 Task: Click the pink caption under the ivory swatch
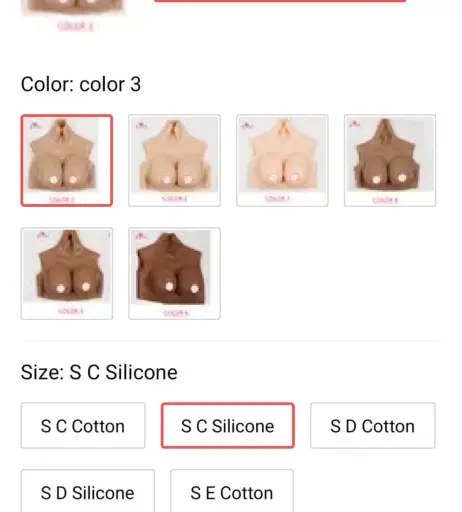(x=277, y=199)
